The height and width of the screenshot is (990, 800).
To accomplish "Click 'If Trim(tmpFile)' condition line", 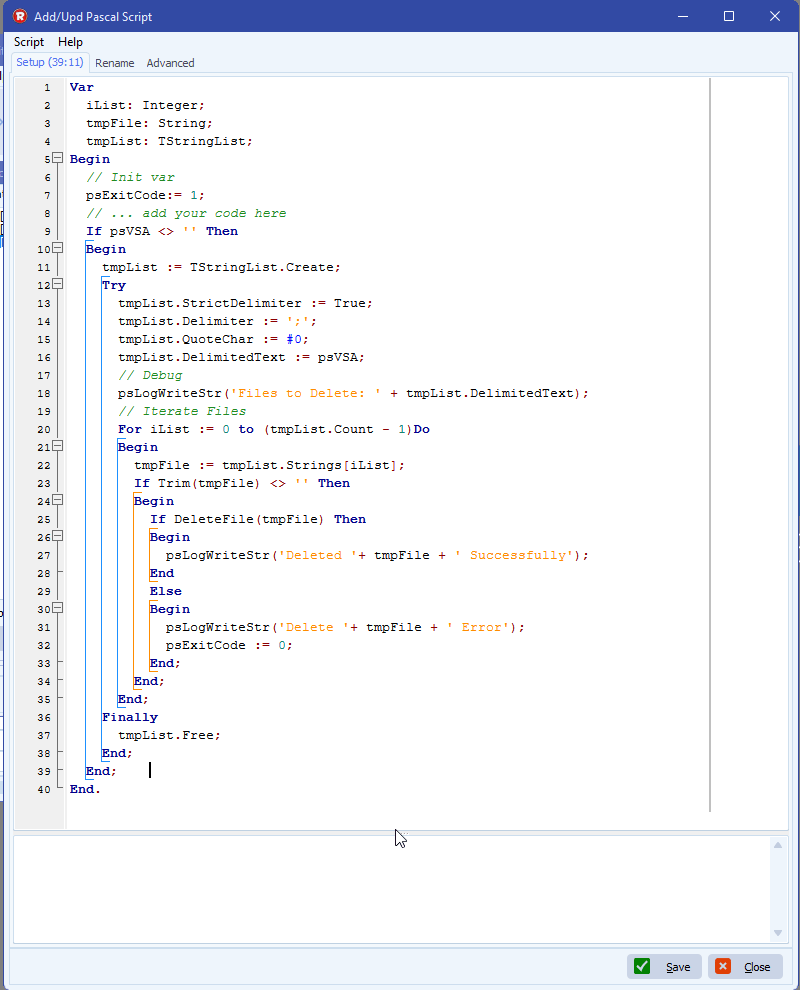I will click(242, 483).
